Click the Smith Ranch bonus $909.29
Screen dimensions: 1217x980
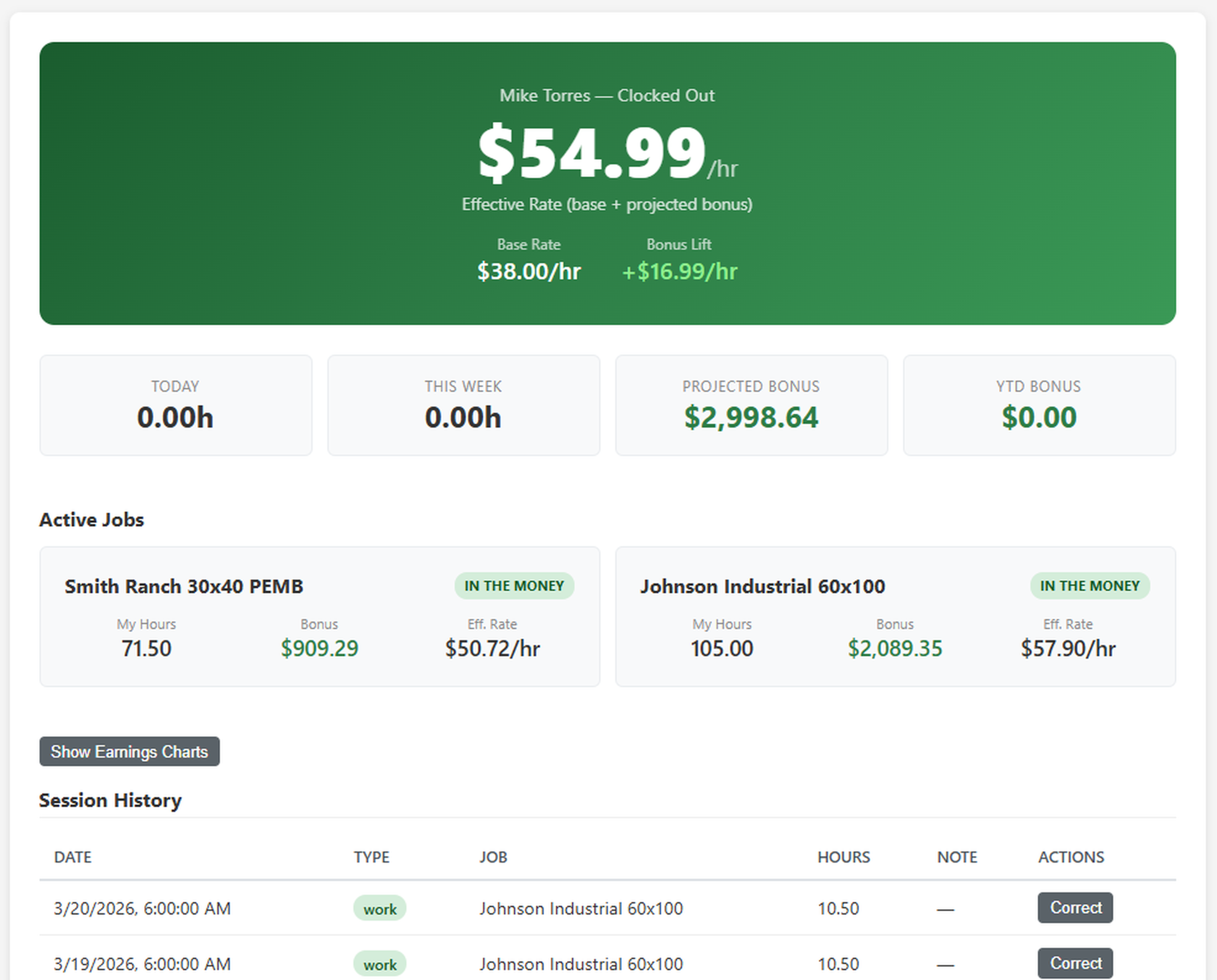pos(319,648)
